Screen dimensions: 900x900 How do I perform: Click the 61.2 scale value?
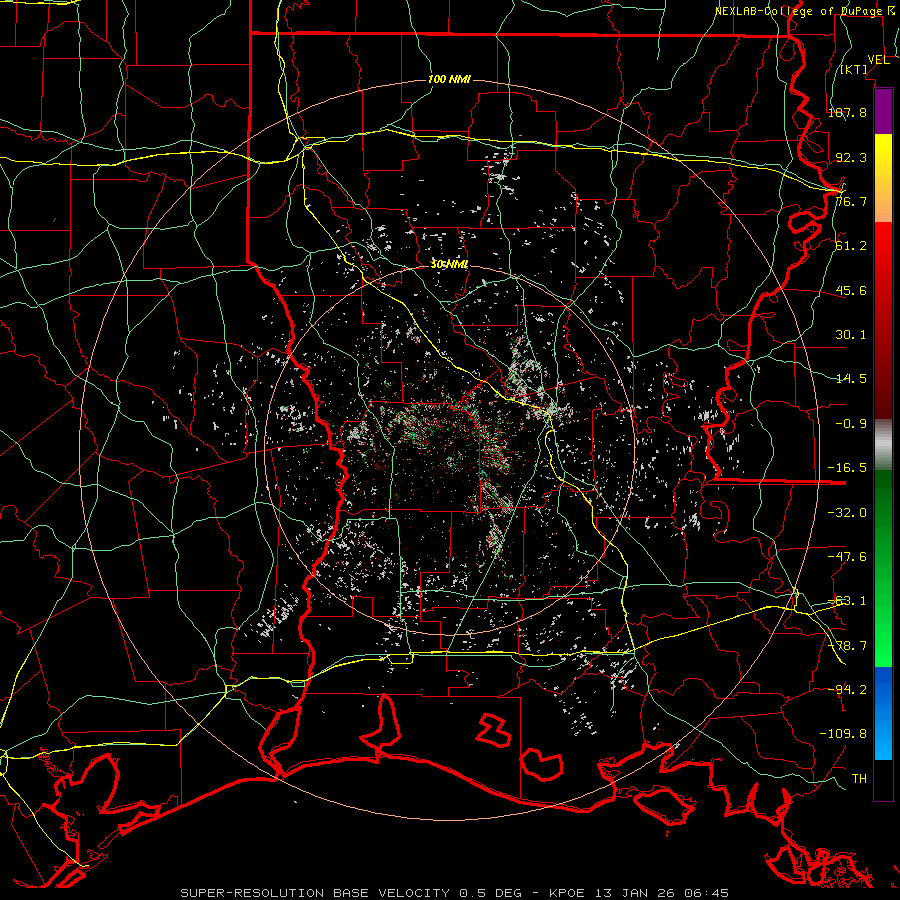pos(851,246)
